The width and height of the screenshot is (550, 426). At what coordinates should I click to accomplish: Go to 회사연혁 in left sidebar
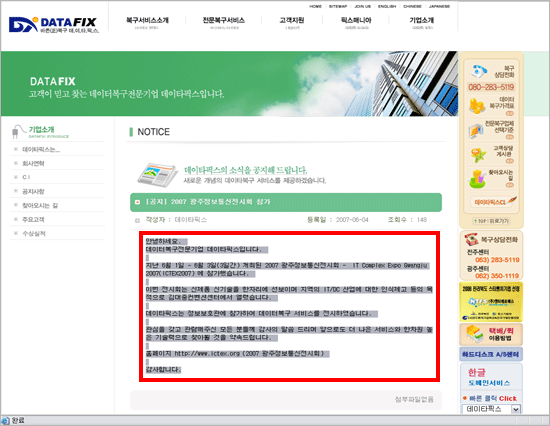pos(33,164)
